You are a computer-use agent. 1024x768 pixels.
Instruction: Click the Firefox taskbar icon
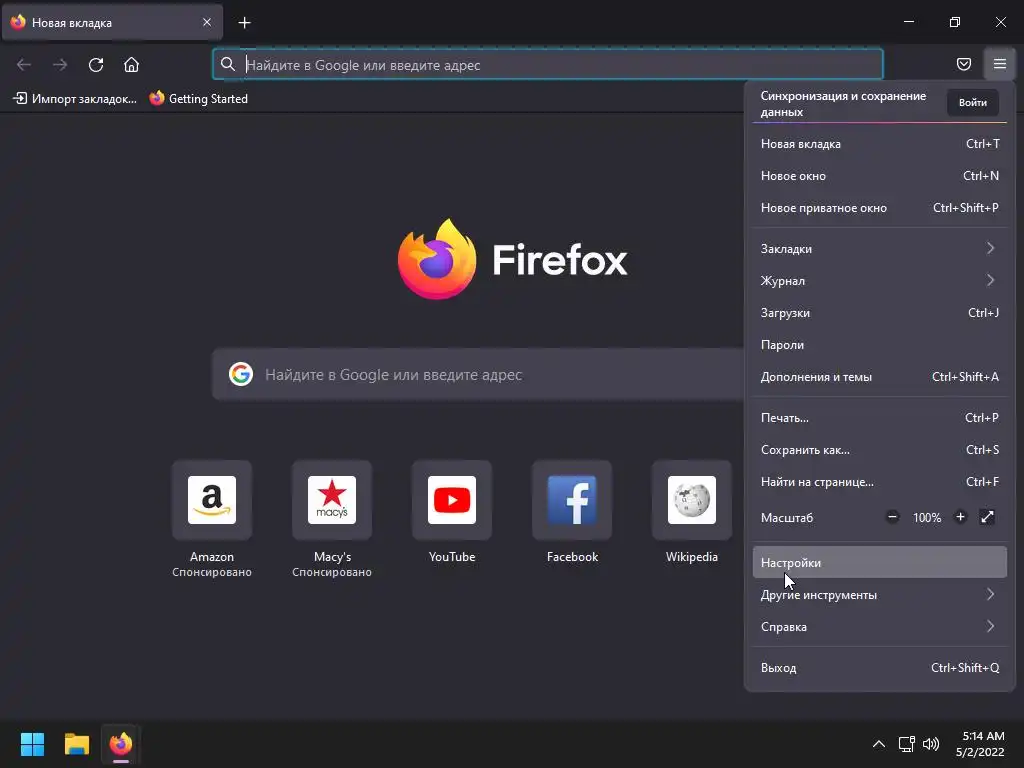[x=121, y=744]
